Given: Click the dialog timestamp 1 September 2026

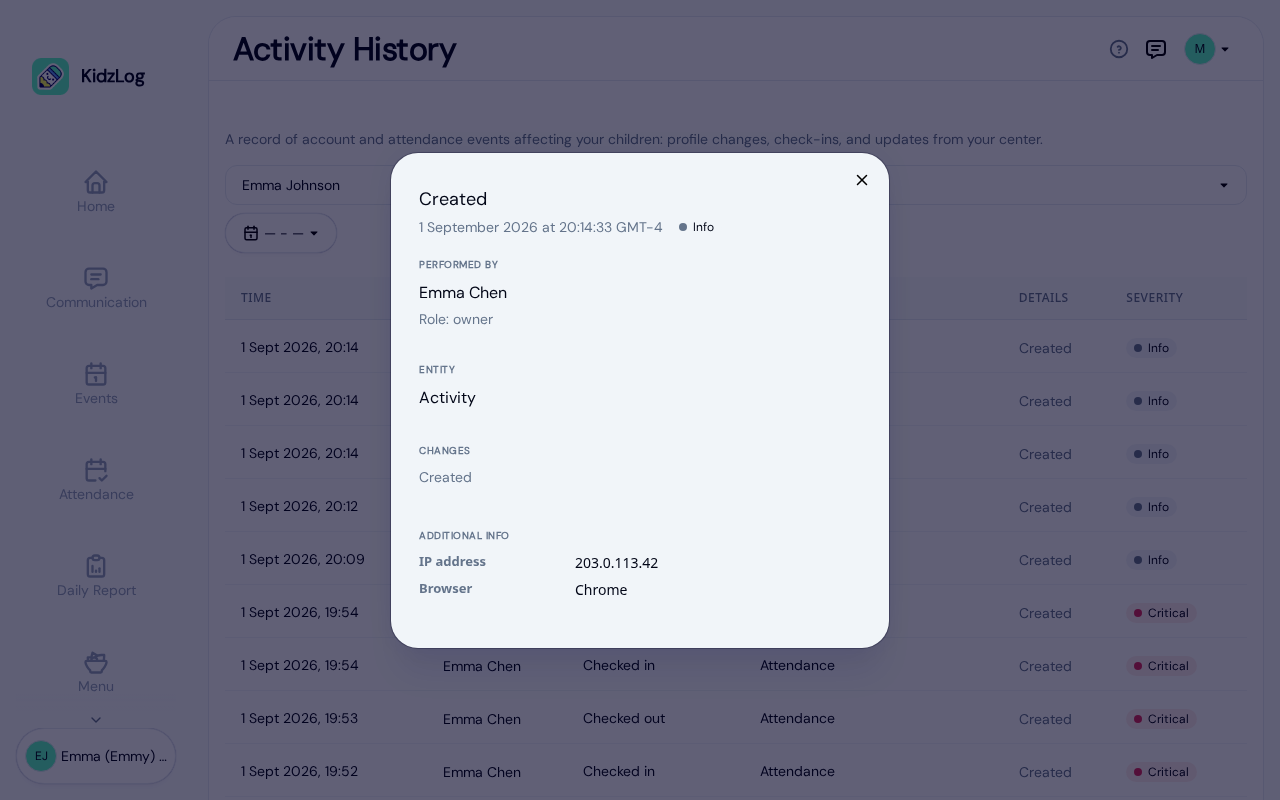Looking at the screenshot, I should click(540, 227).
